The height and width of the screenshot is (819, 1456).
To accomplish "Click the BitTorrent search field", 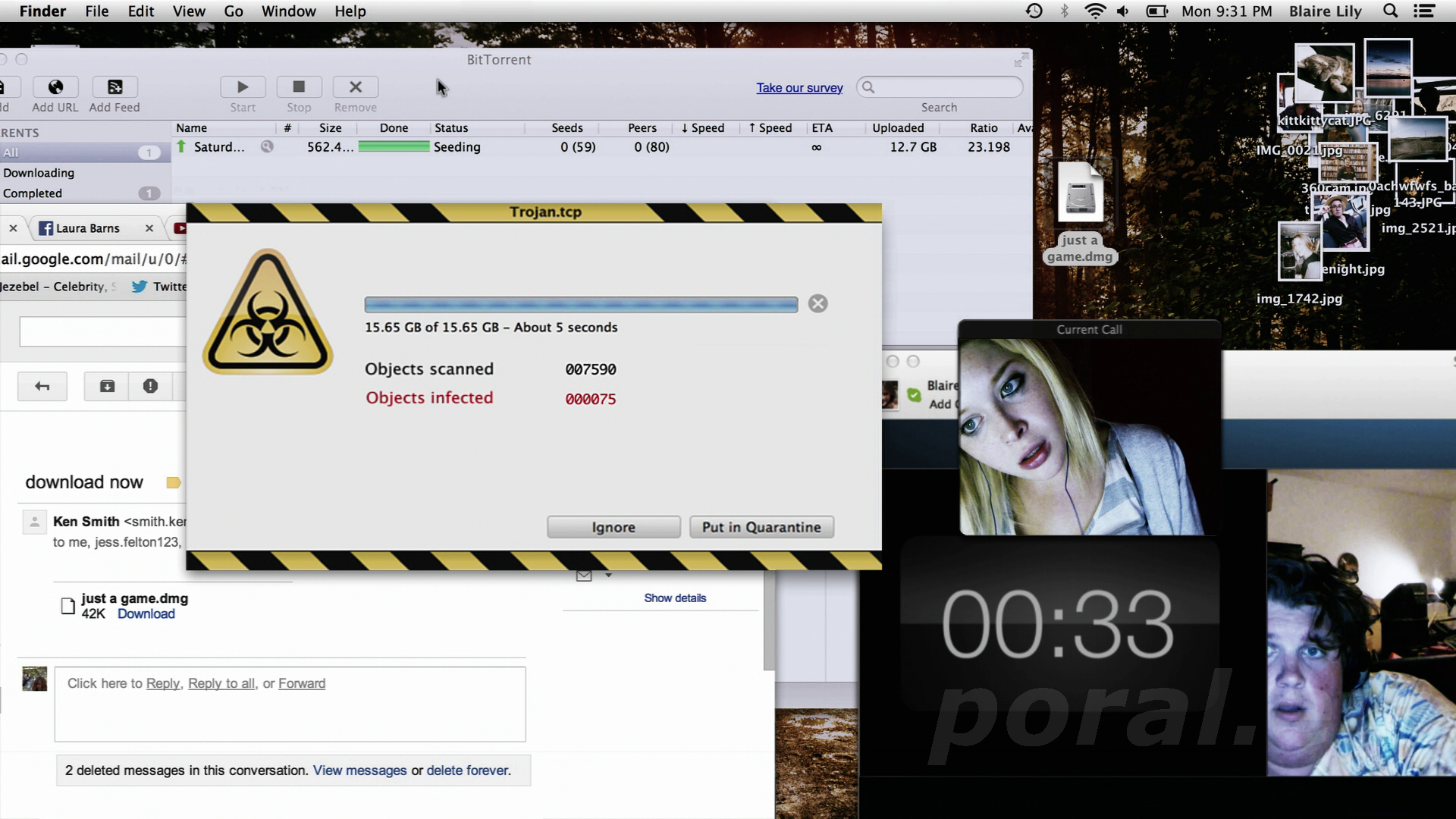I will click(x=940, y=87).
